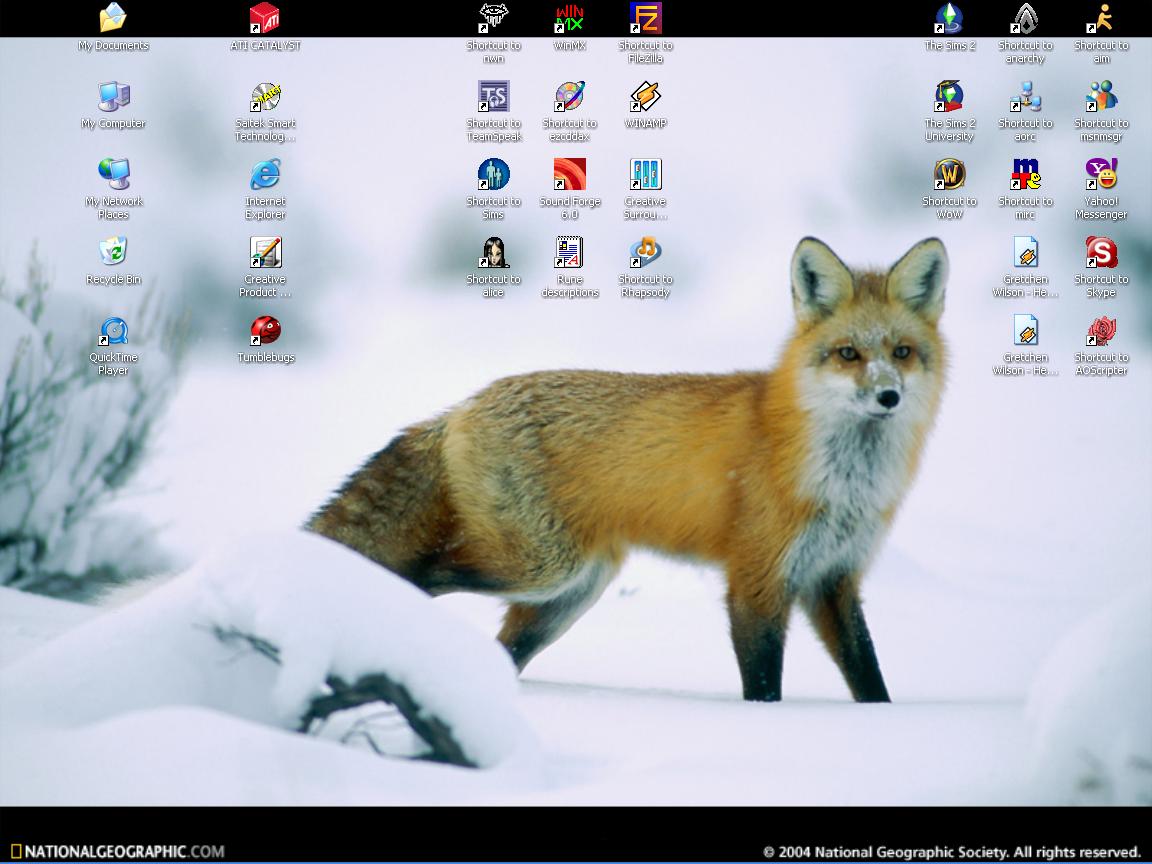This screenshot has height=864, width=1152.
Task: Select the WinMX shortcut icon
Action: tap(569, 19)
